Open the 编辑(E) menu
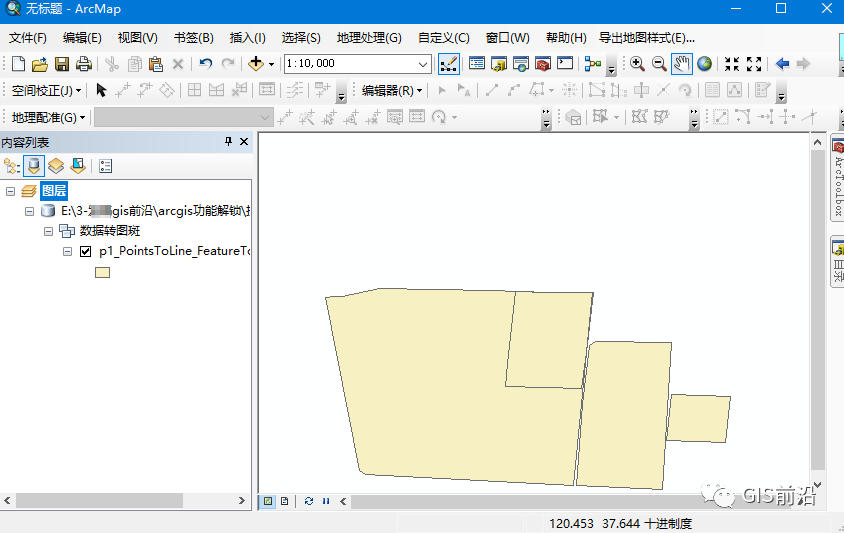 coord(82,38)
